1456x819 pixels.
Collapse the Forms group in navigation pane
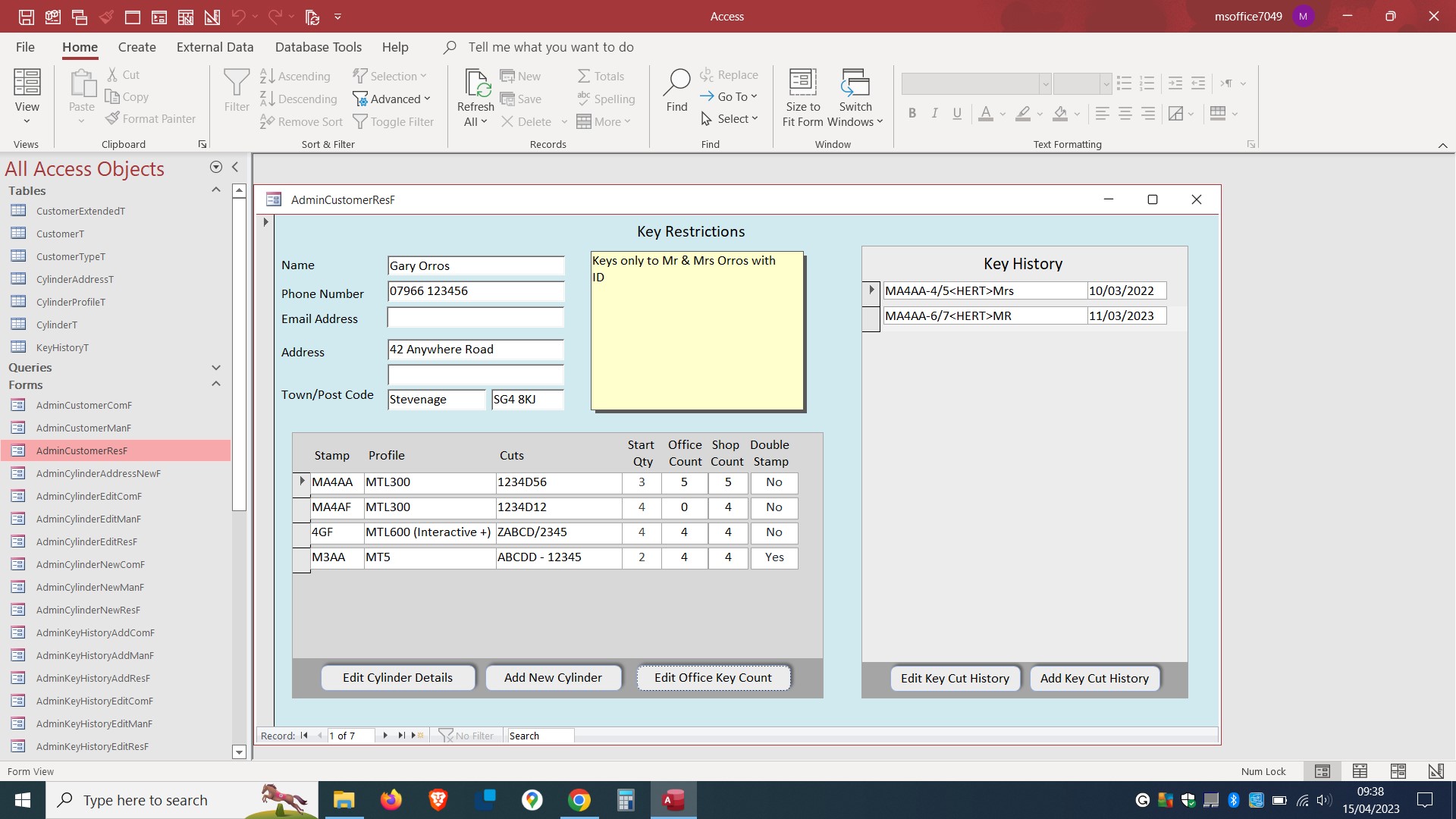point(216,384)
